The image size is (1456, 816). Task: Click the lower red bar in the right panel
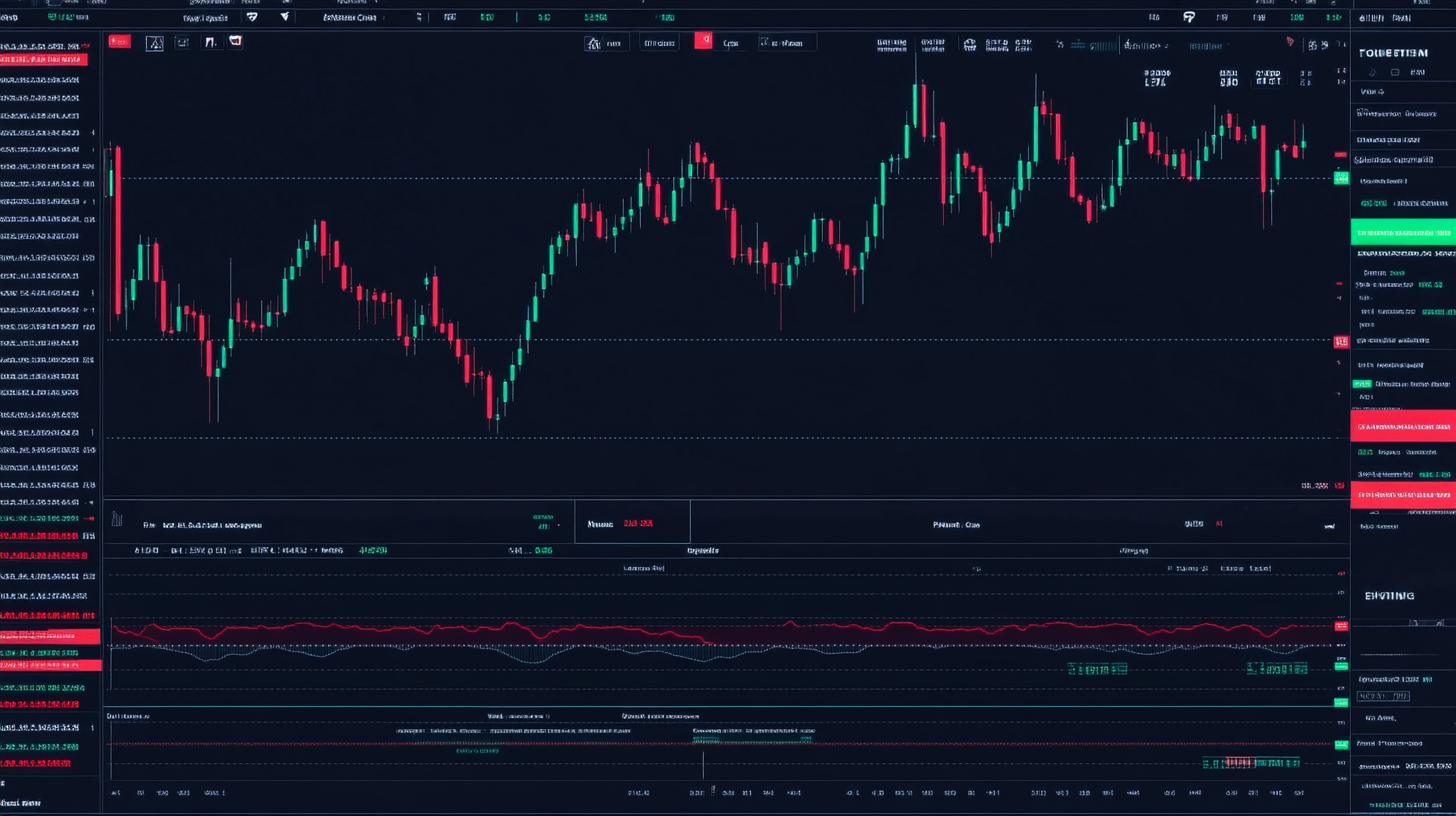pyautogui.click(x=1403, y=495)
